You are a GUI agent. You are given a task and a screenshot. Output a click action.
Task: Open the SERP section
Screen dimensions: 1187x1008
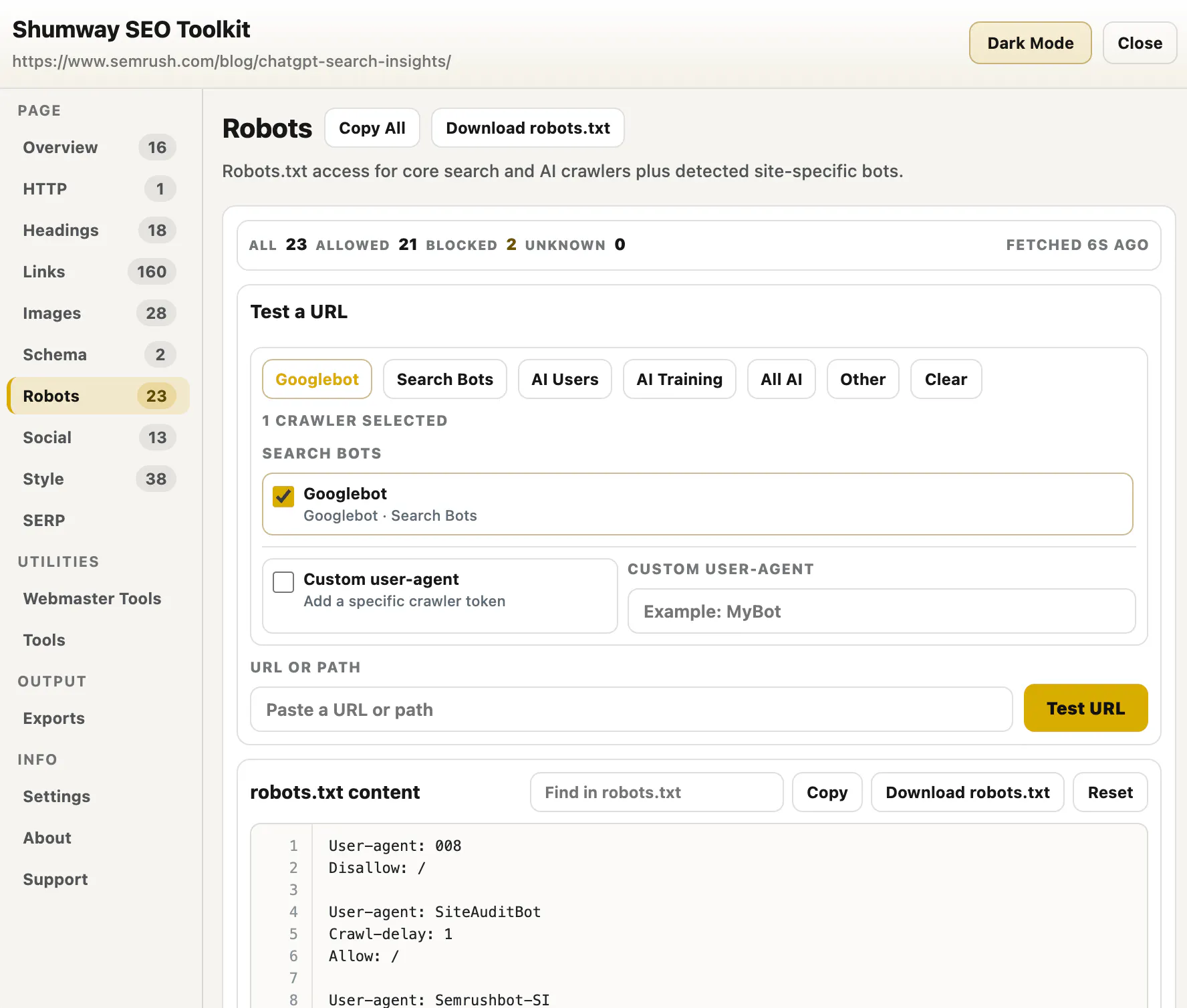coord(98,520)
